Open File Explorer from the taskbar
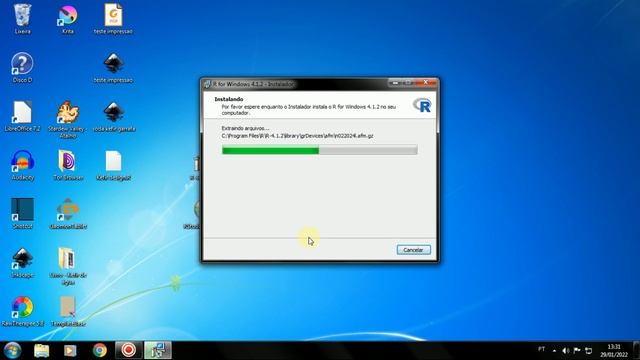 [42, 350]
